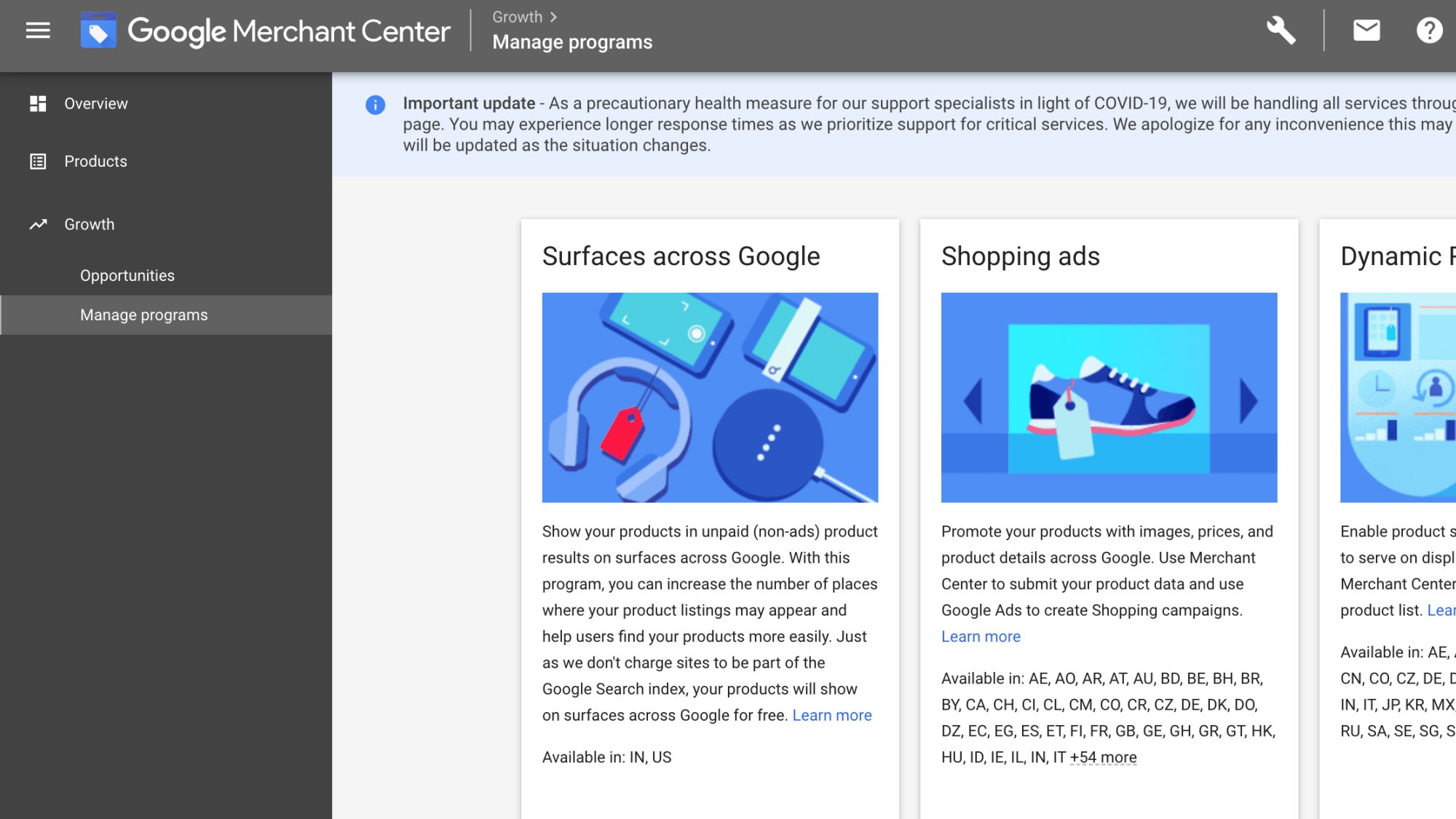This screenshot has height=819, width=1456.
Task: Click the Products list icon in sidebar
Action: pos(37,161)
